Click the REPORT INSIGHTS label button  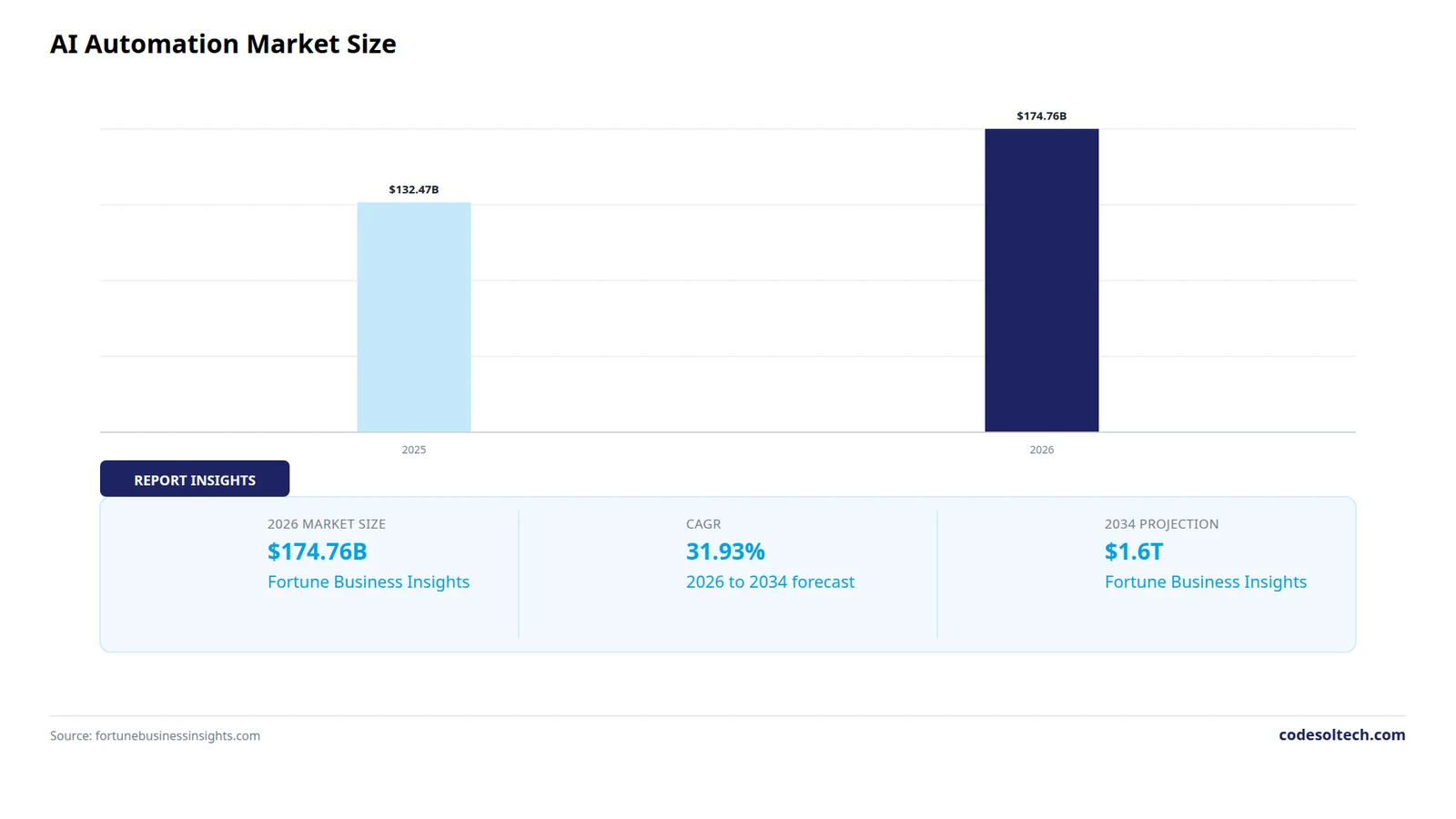click(x=195, y=479)
